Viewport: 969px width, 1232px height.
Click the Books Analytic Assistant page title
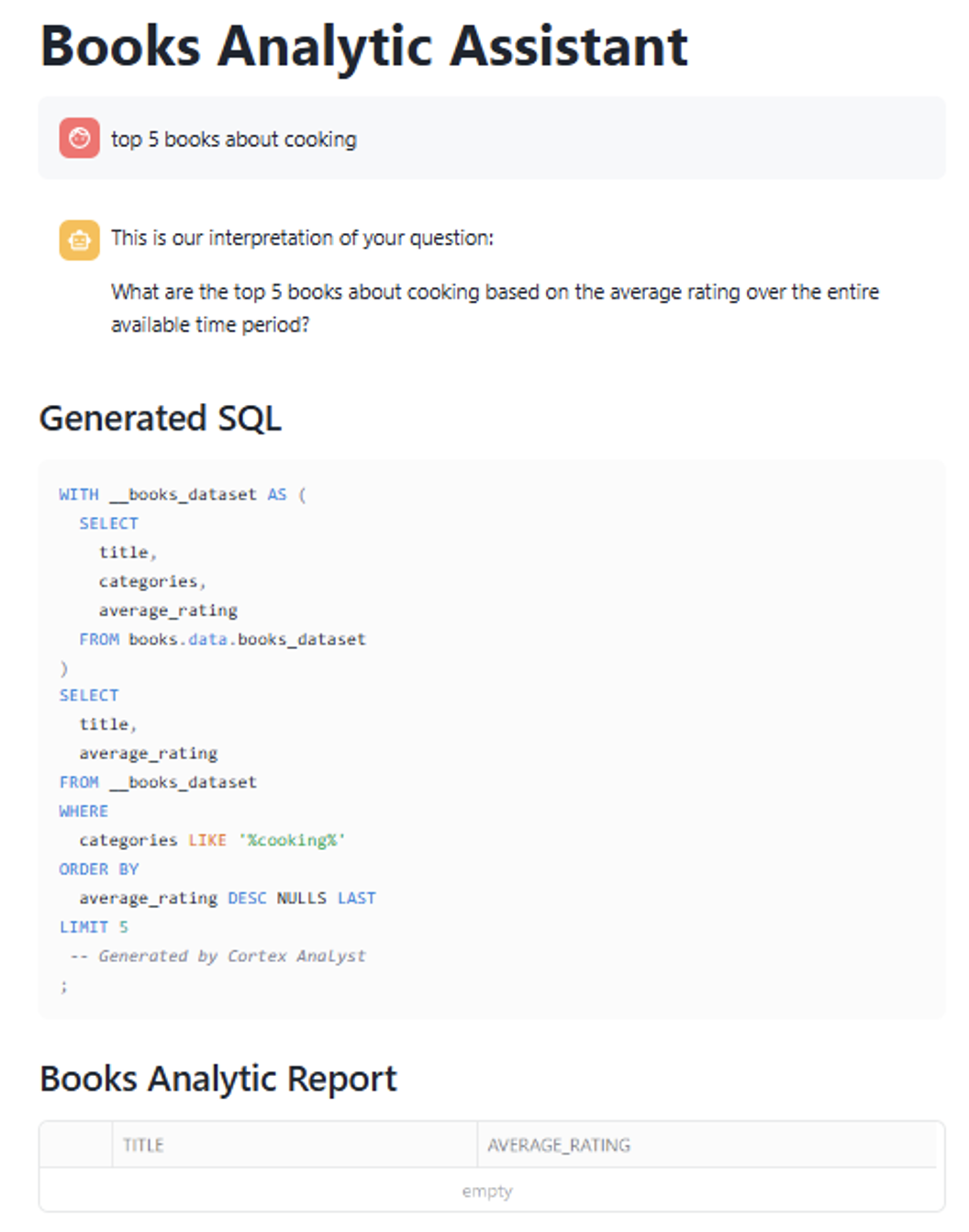(x=363, y=46)
